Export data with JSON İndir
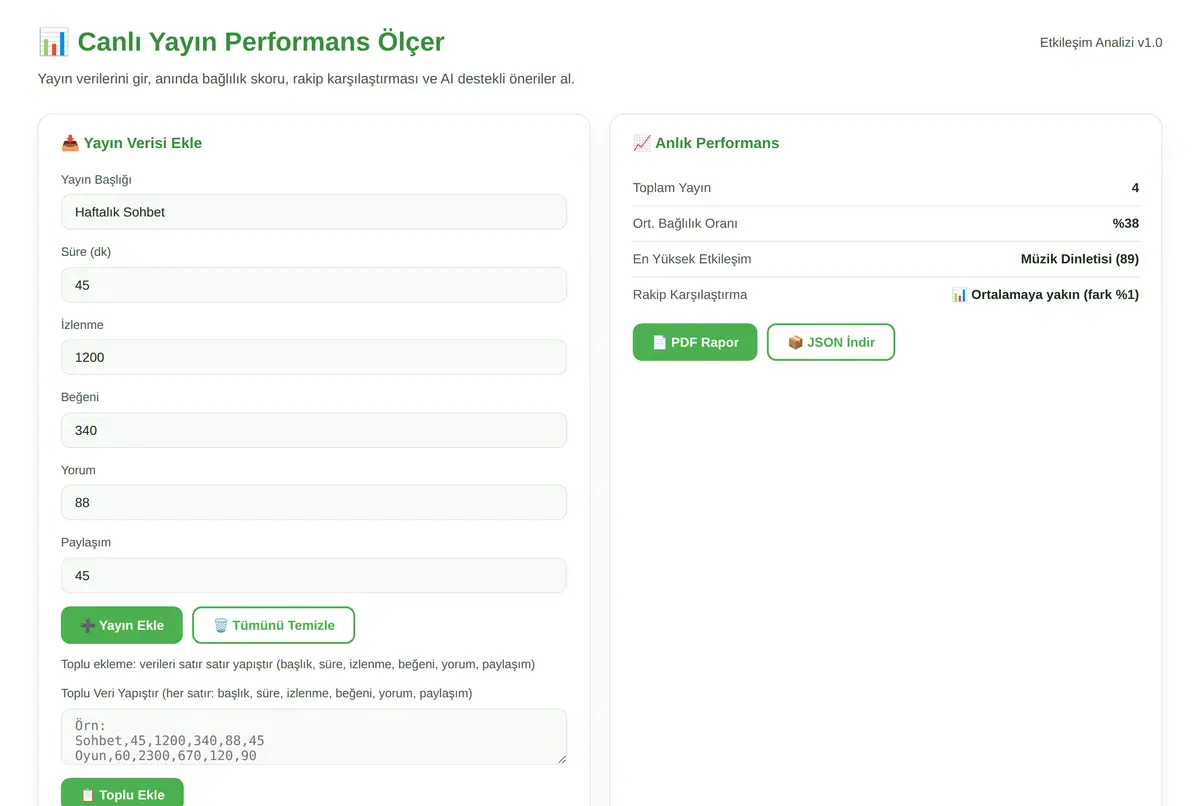1200x806 pixels. 831,342
